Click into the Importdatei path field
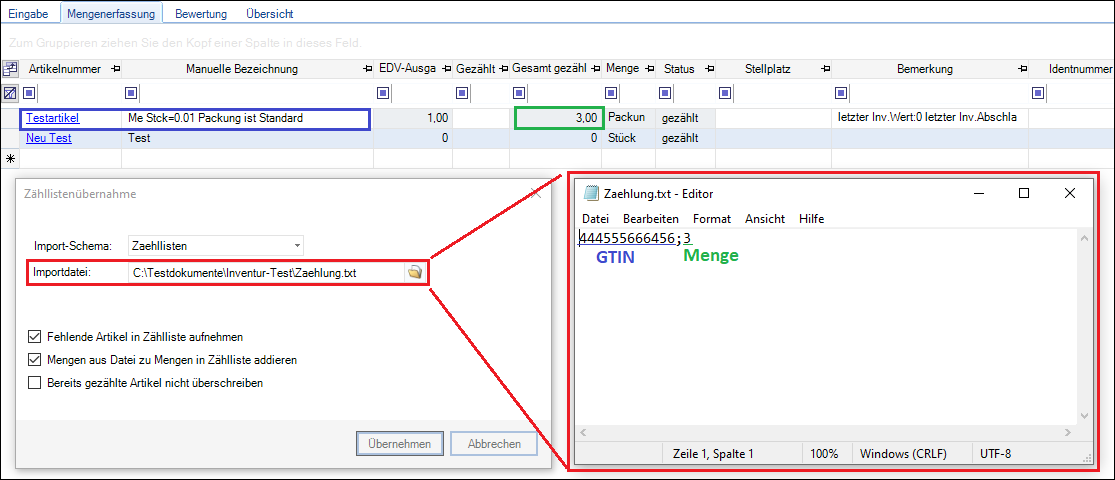The image size is (1115, 480). pos(265,272)
